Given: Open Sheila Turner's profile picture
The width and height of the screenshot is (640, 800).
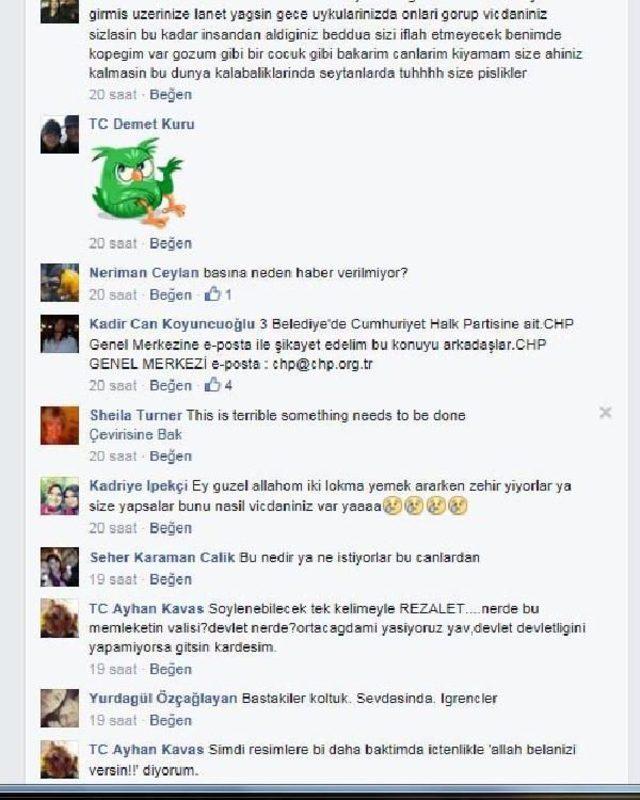Looking at the screenshot, I should pos(60,426).
